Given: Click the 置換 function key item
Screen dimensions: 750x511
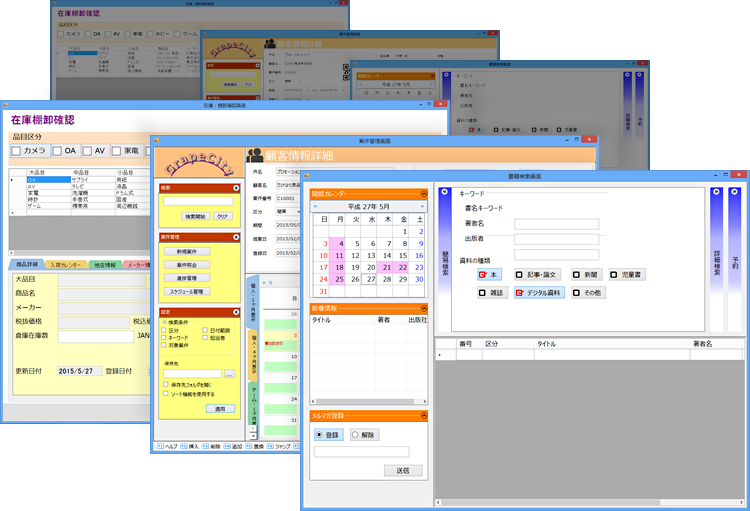Looking at the screenshot, I should point(255,446).
